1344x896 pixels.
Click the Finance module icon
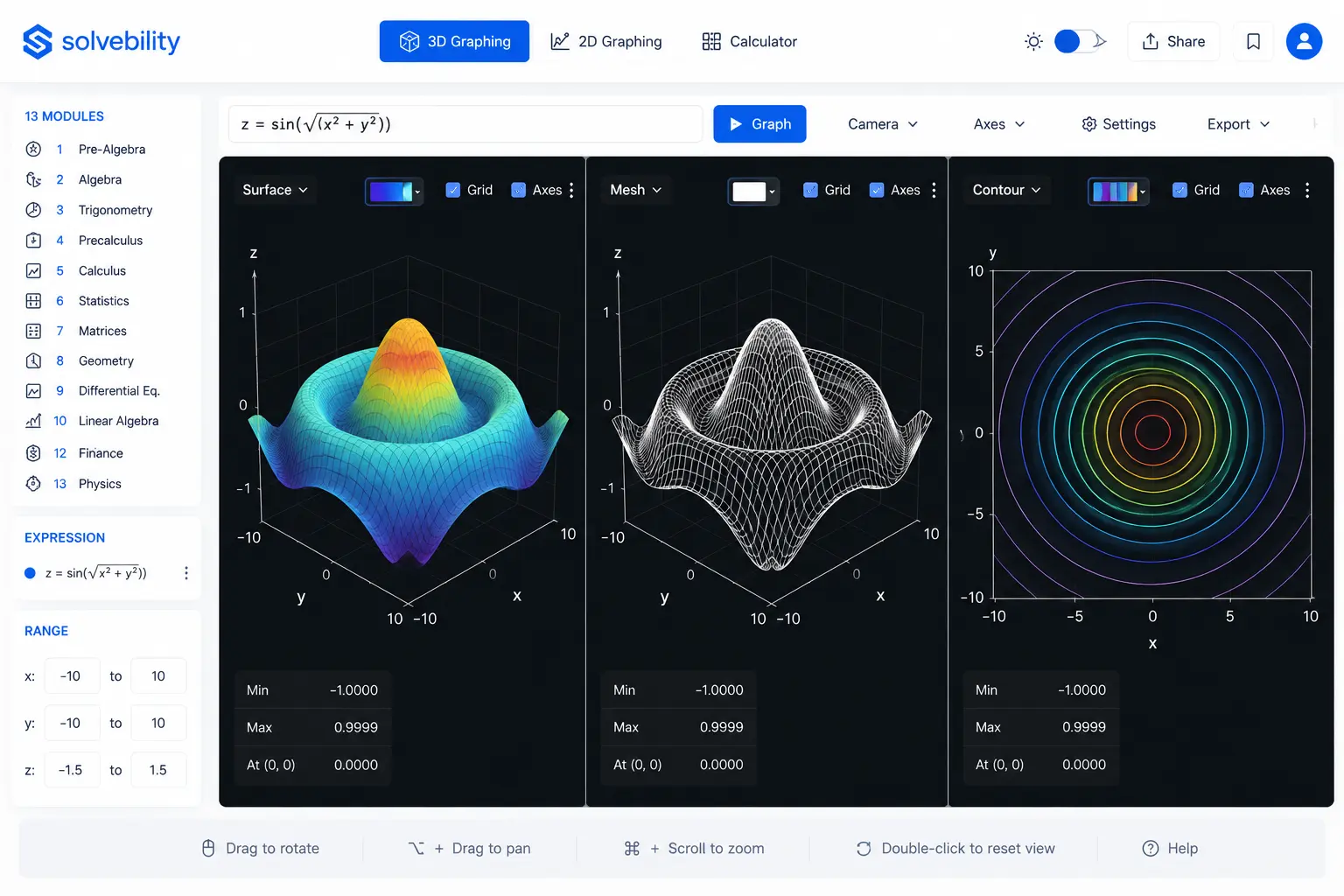coord(33,453)
